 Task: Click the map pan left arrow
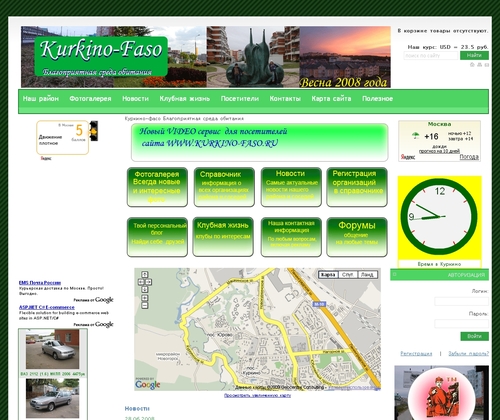point(141,282)
